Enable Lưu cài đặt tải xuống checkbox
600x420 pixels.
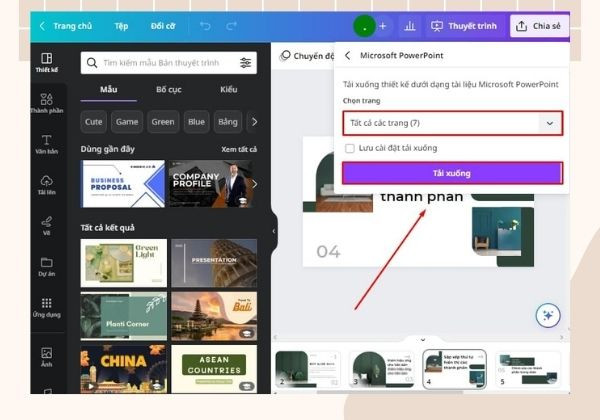coord(350,148)
